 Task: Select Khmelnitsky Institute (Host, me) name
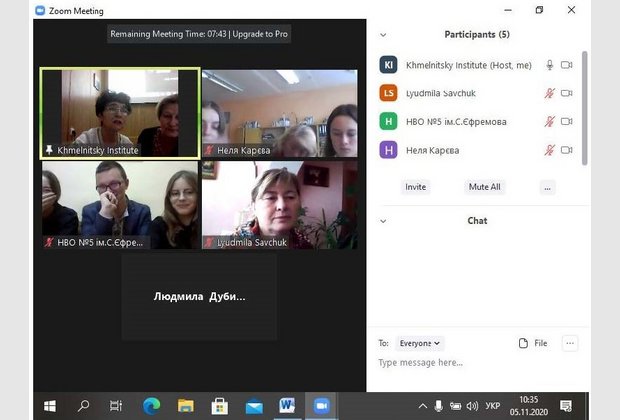469,65
